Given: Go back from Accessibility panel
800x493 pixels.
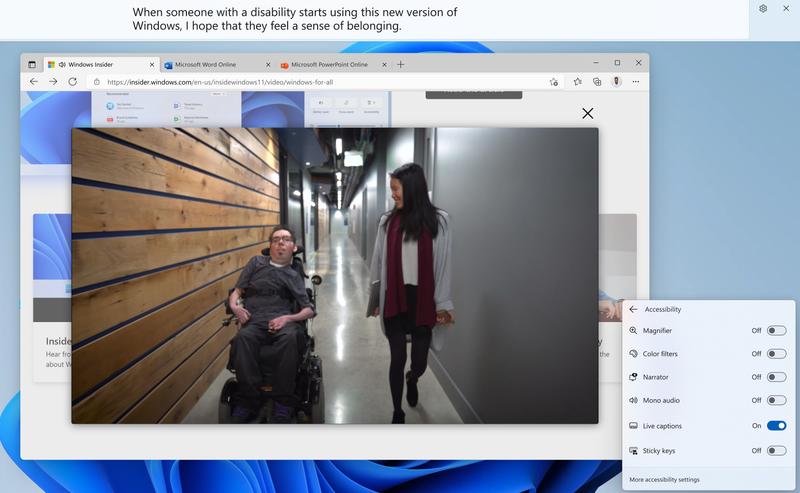Looking at the screenshot, I should pos(633,309).
